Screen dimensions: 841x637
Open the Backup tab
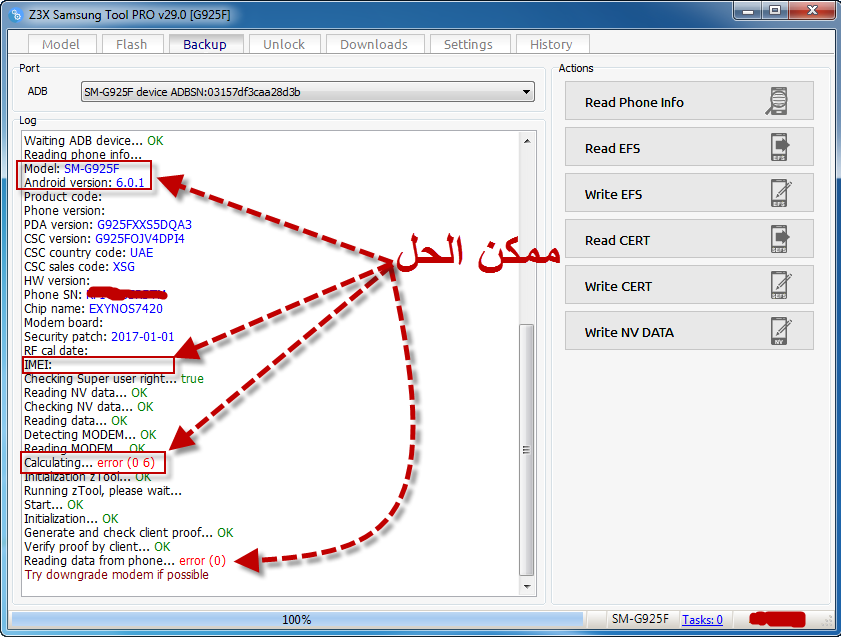205,44
